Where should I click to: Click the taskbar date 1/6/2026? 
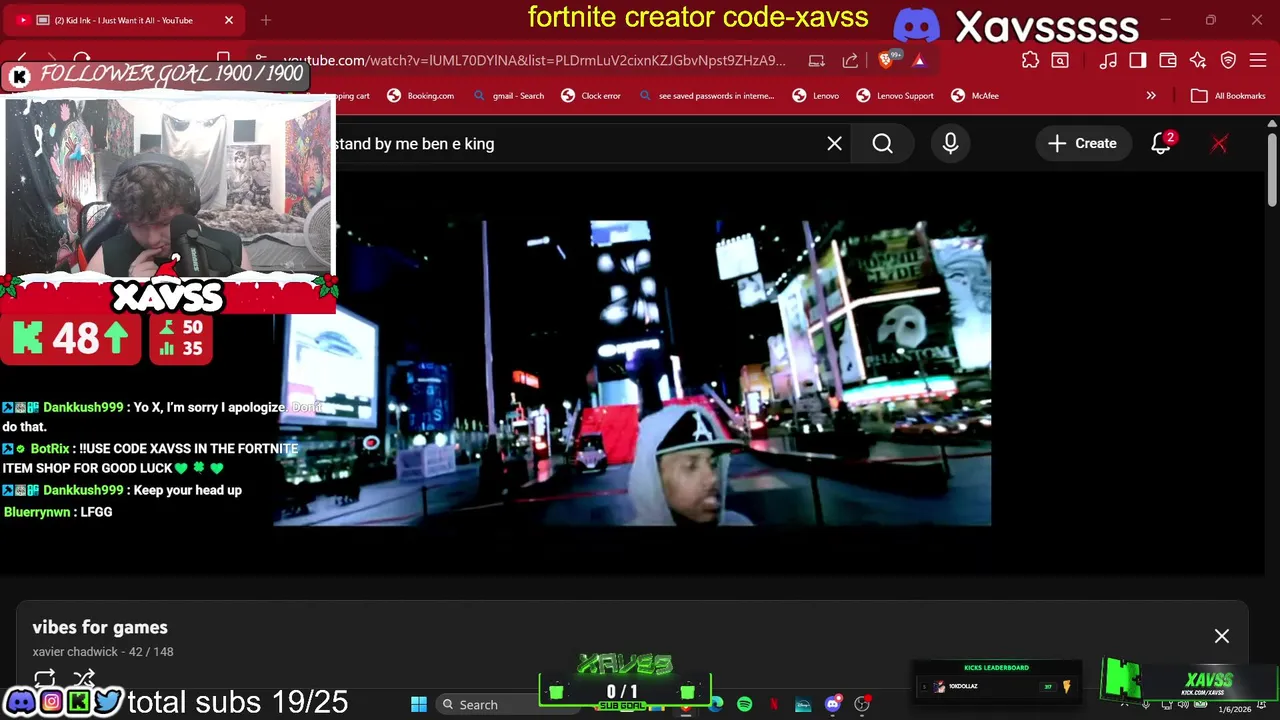[1234, 709]
